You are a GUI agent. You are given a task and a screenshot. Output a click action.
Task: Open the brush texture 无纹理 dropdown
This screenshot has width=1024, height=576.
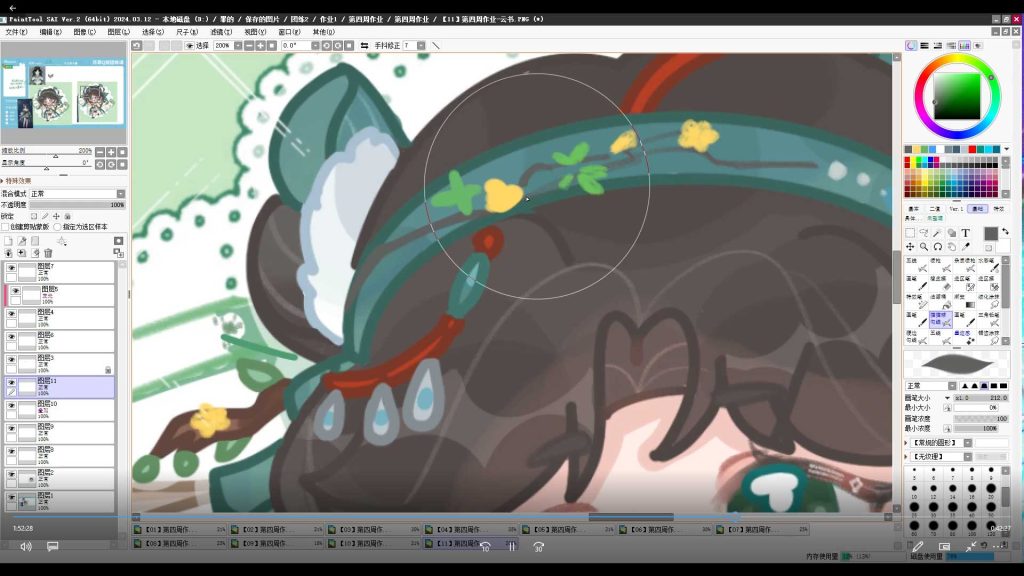pyautogui.click(x=968, y=456)
